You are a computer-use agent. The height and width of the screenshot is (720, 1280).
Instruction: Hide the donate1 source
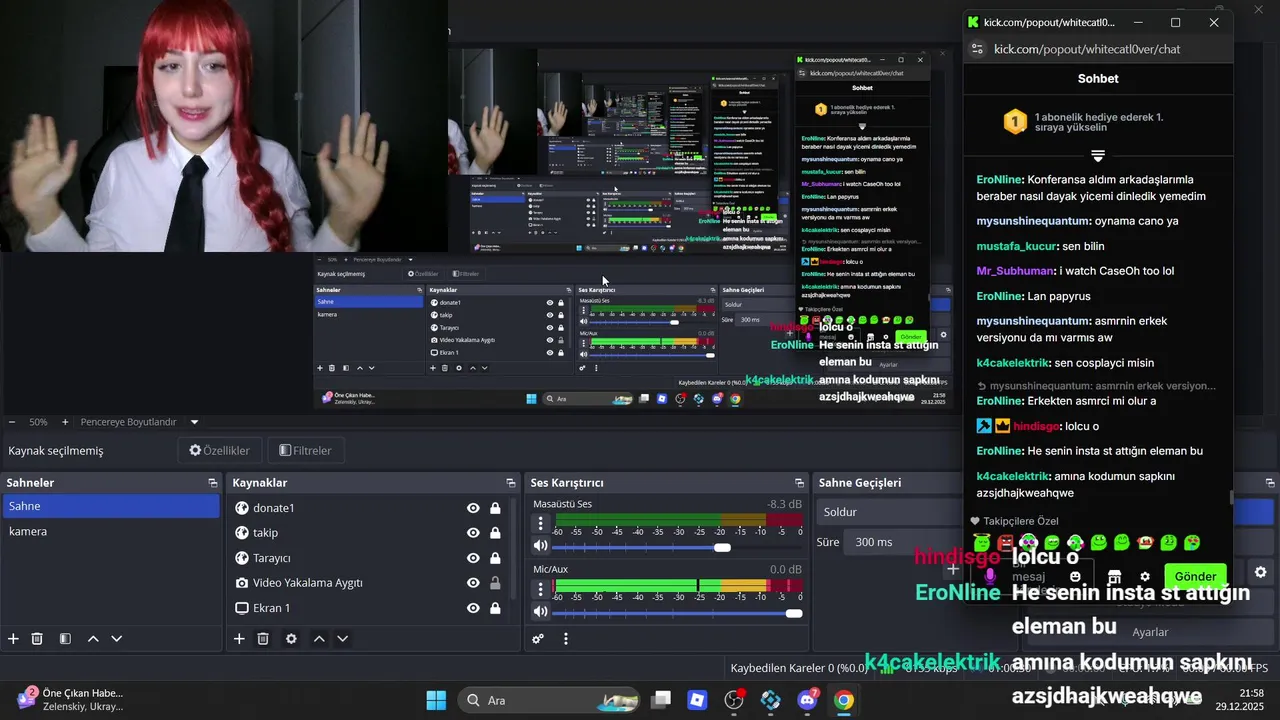[x=473, y=508]
